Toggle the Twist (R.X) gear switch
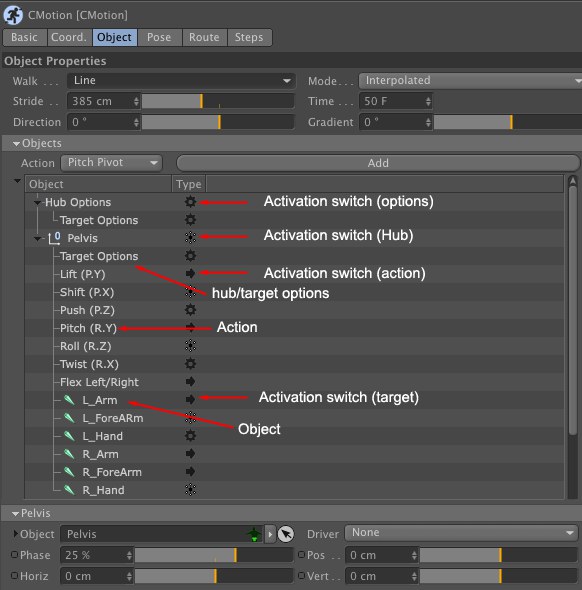582x590 pixels. pyautogui.click(x=190, y=364)
